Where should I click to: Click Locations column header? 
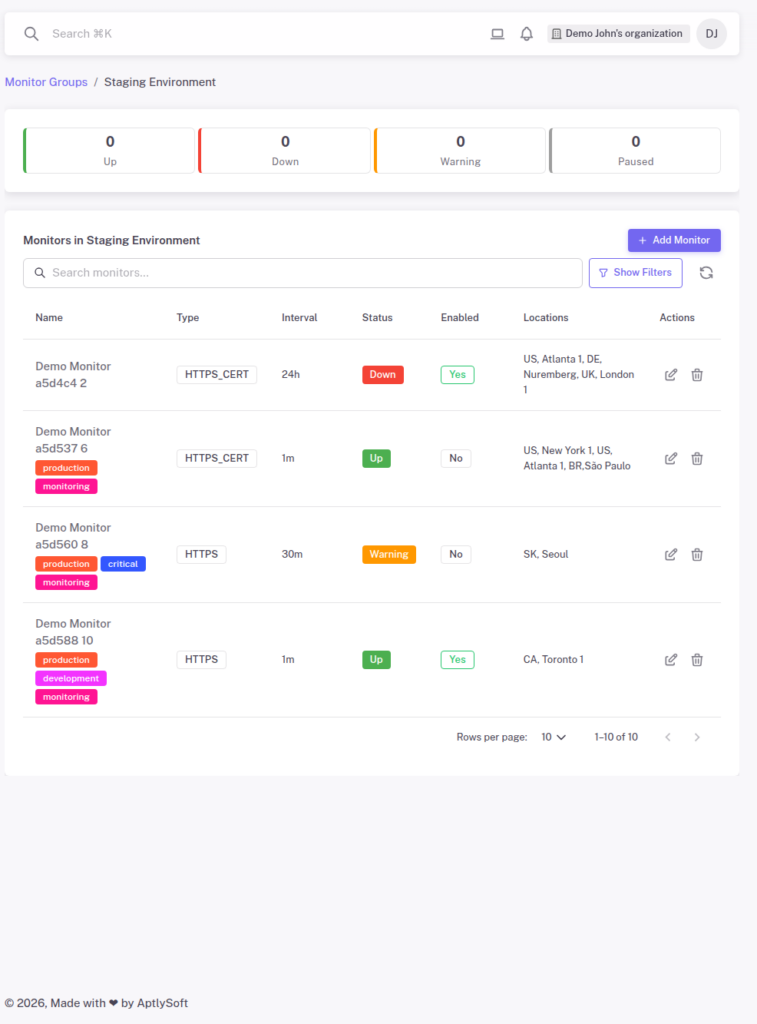coord(545,317)
